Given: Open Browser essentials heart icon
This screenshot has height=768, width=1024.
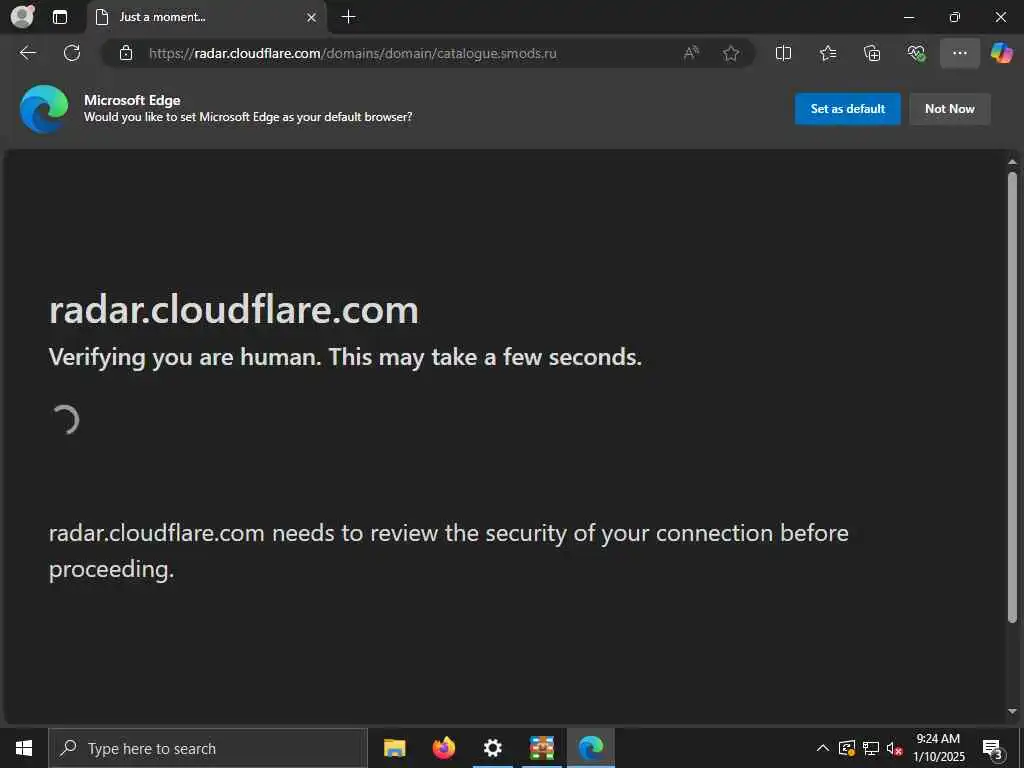Looking at the screenshot, I should tap(916, 53).
